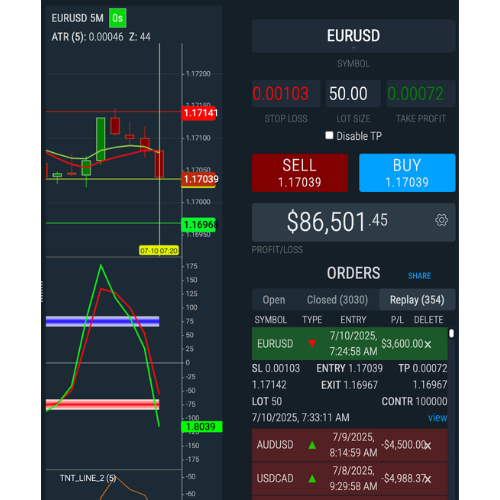Click the green buy arrow on AUDUSD order
The width and height of the screenshot is (500, 500).
312,445
